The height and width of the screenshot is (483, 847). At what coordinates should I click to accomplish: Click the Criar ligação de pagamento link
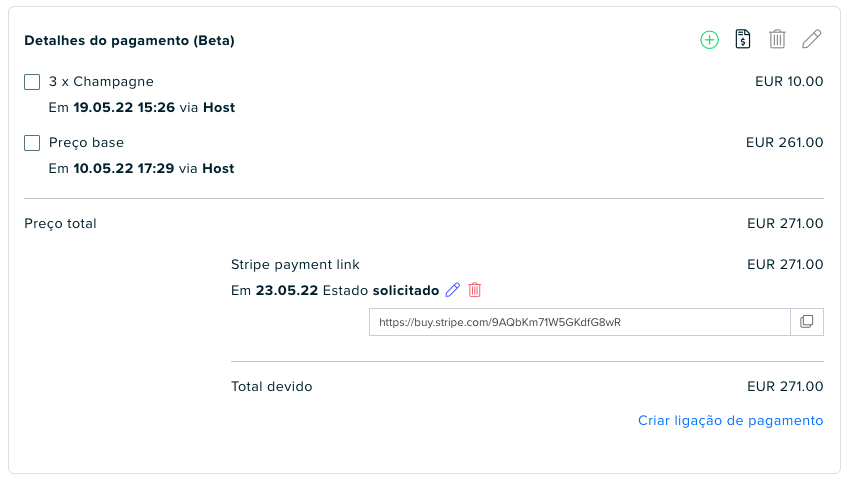pos(730,420)
